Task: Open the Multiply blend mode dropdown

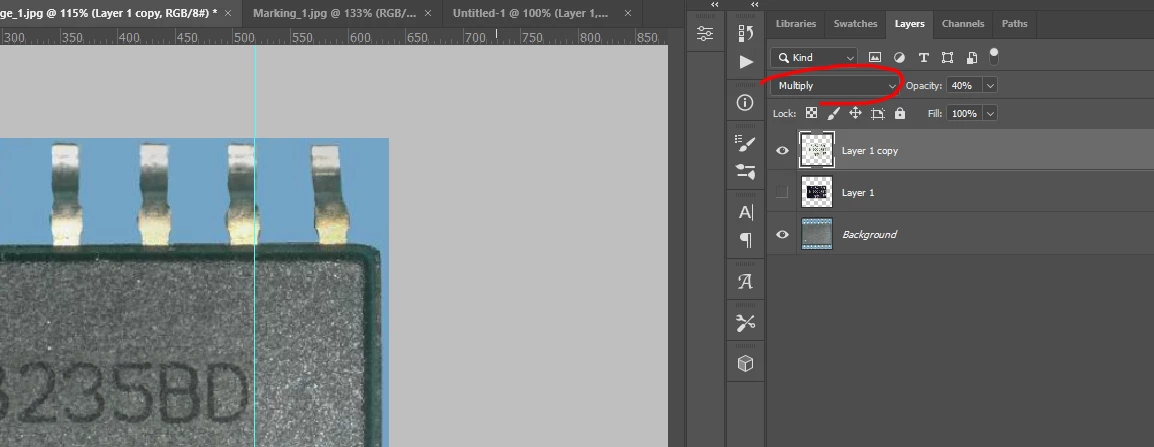Action: [835, 85]
